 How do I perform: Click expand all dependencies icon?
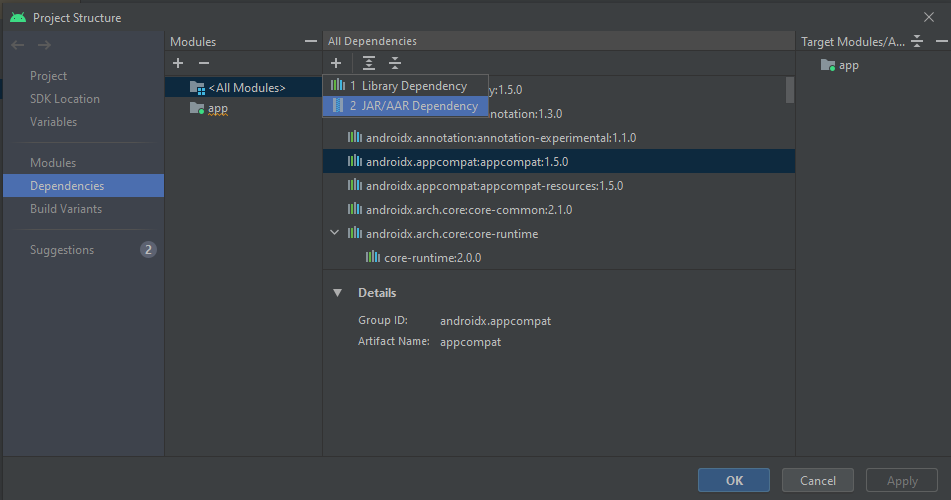(369, 63)
